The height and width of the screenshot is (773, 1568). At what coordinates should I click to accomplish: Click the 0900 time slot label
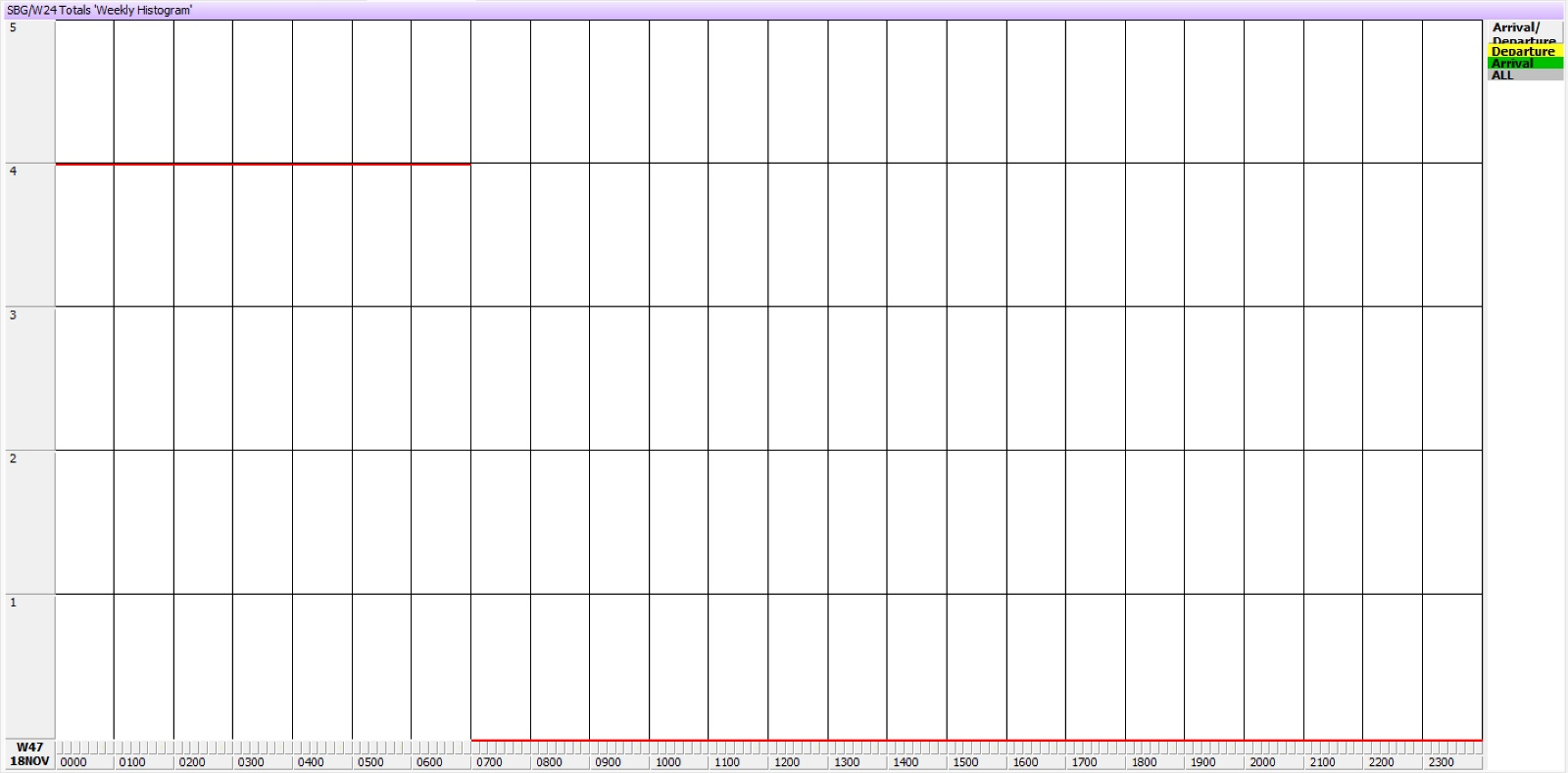pos(608,762)
